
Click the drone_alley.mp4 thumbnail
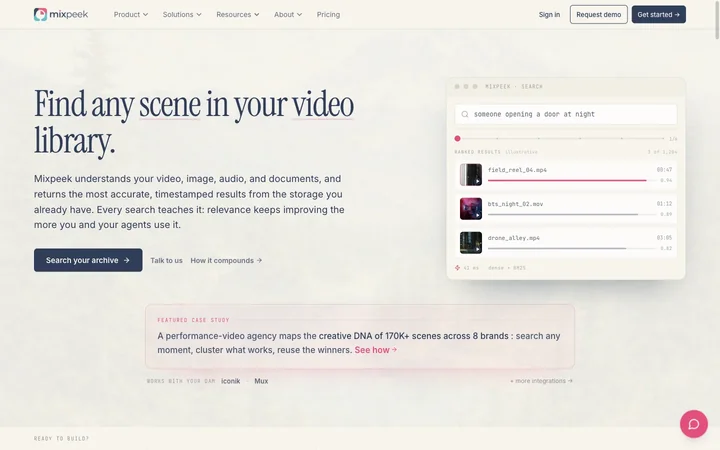(x=471, y=242)
